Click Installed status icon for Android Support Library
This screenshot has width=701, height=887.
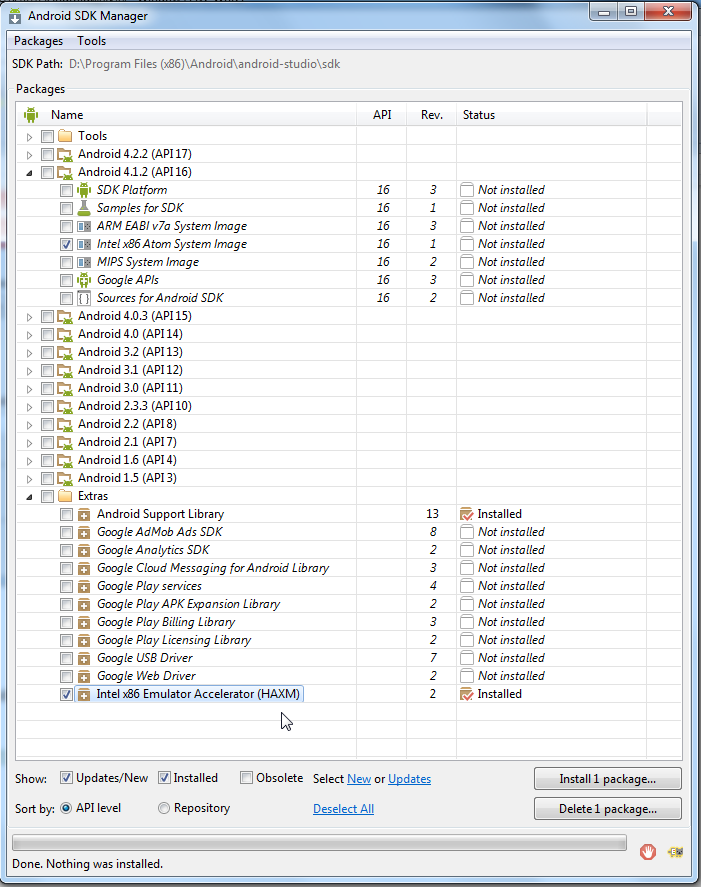pyautogui.click(x=467, y=514)
